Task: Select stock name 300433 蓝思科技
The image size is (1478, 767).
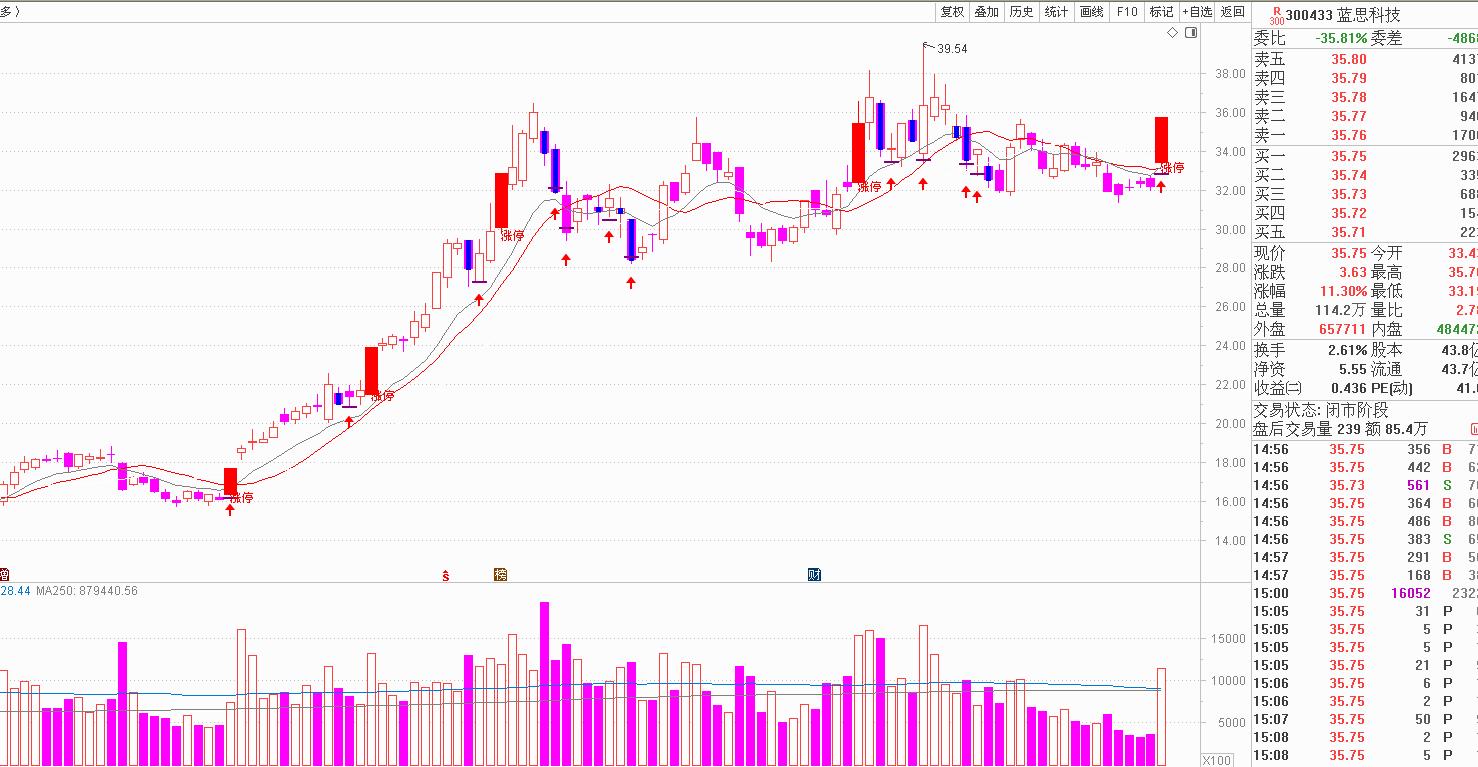Action: [1343, 15]
